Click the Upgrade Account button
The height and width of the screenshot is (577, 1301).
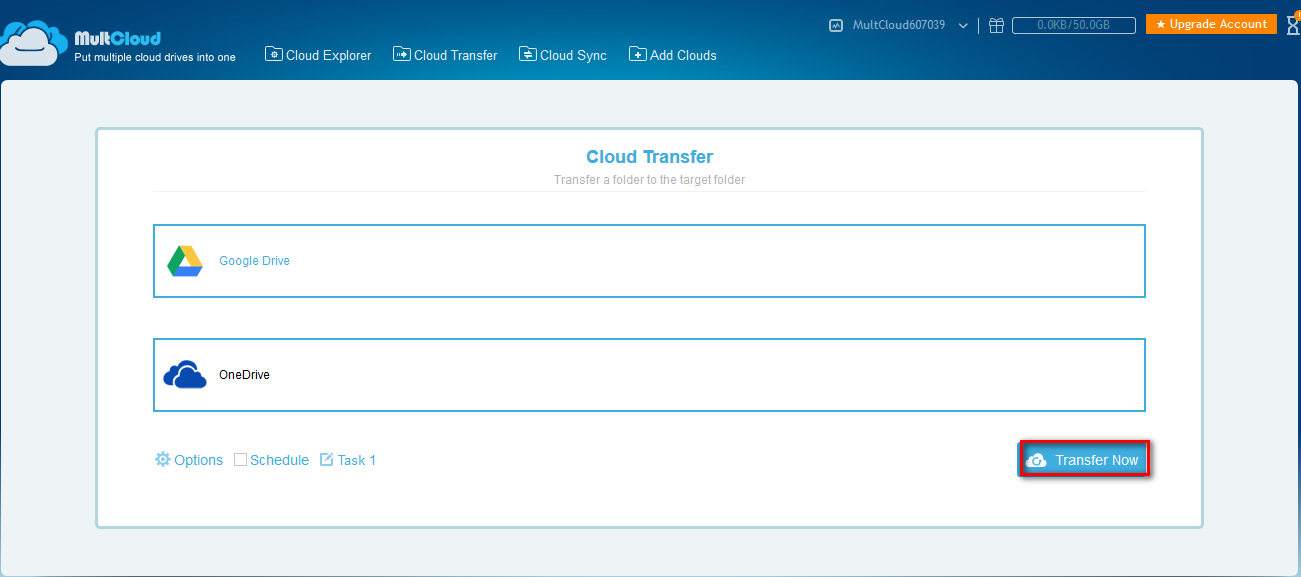tap(1211, 24)
